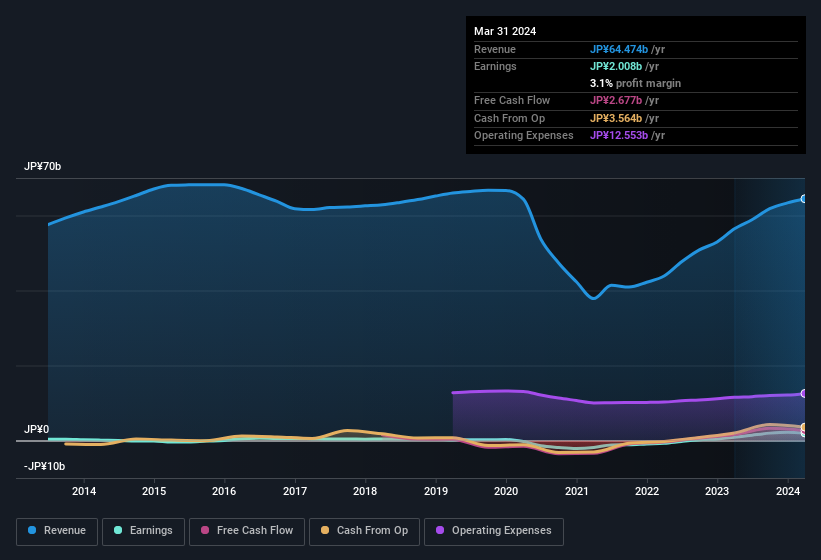The width and height of the screenshot is (821, 560).
Task: Toggle the Revenue series in the legend
Action: pos(58,531)
